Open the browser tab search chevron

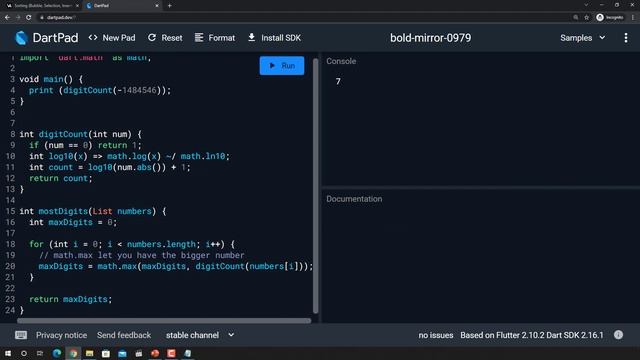click(586, 5)
